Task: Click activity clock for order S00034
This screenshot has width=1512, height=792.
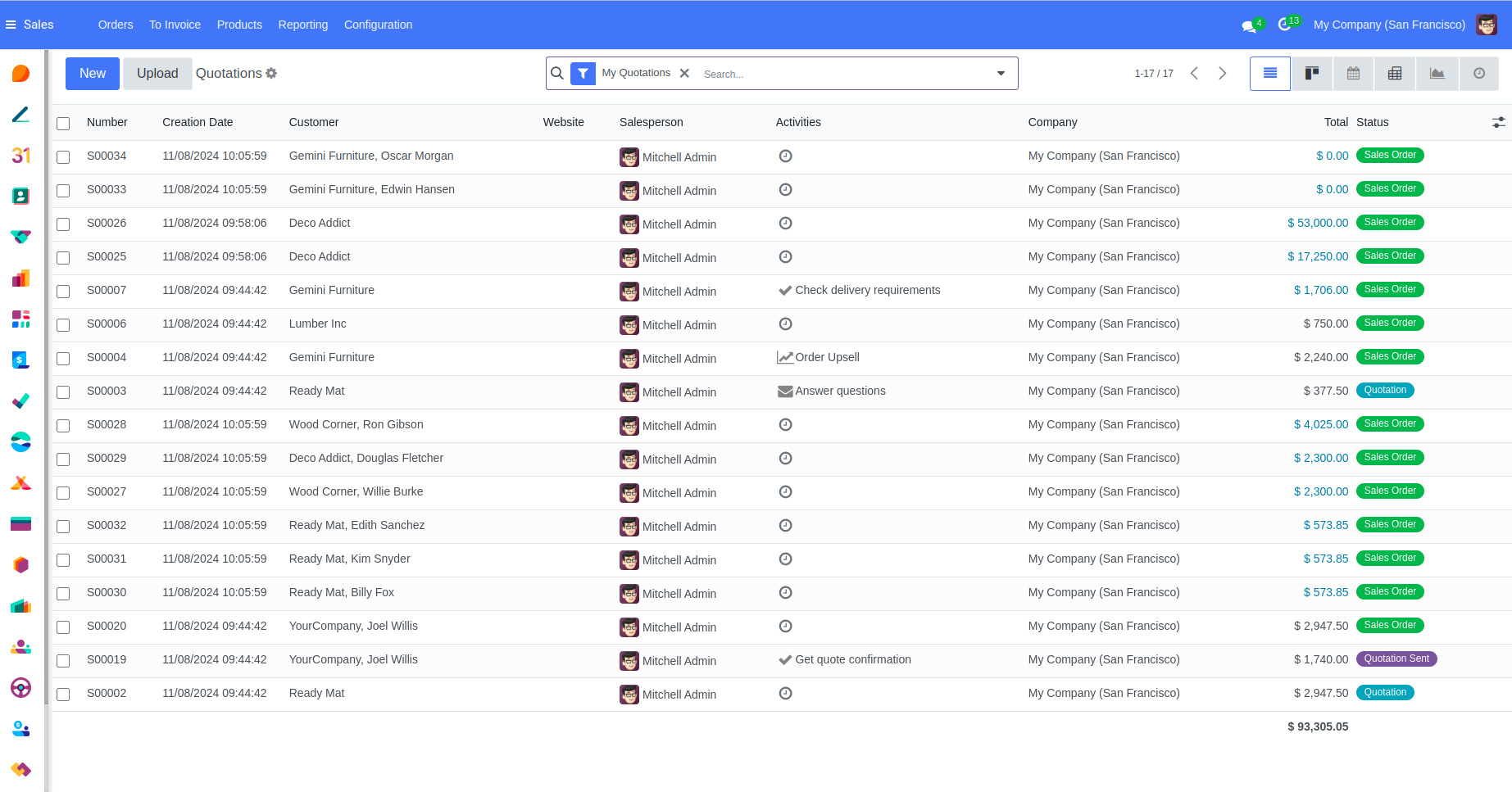Action: (x=785, y=156)
